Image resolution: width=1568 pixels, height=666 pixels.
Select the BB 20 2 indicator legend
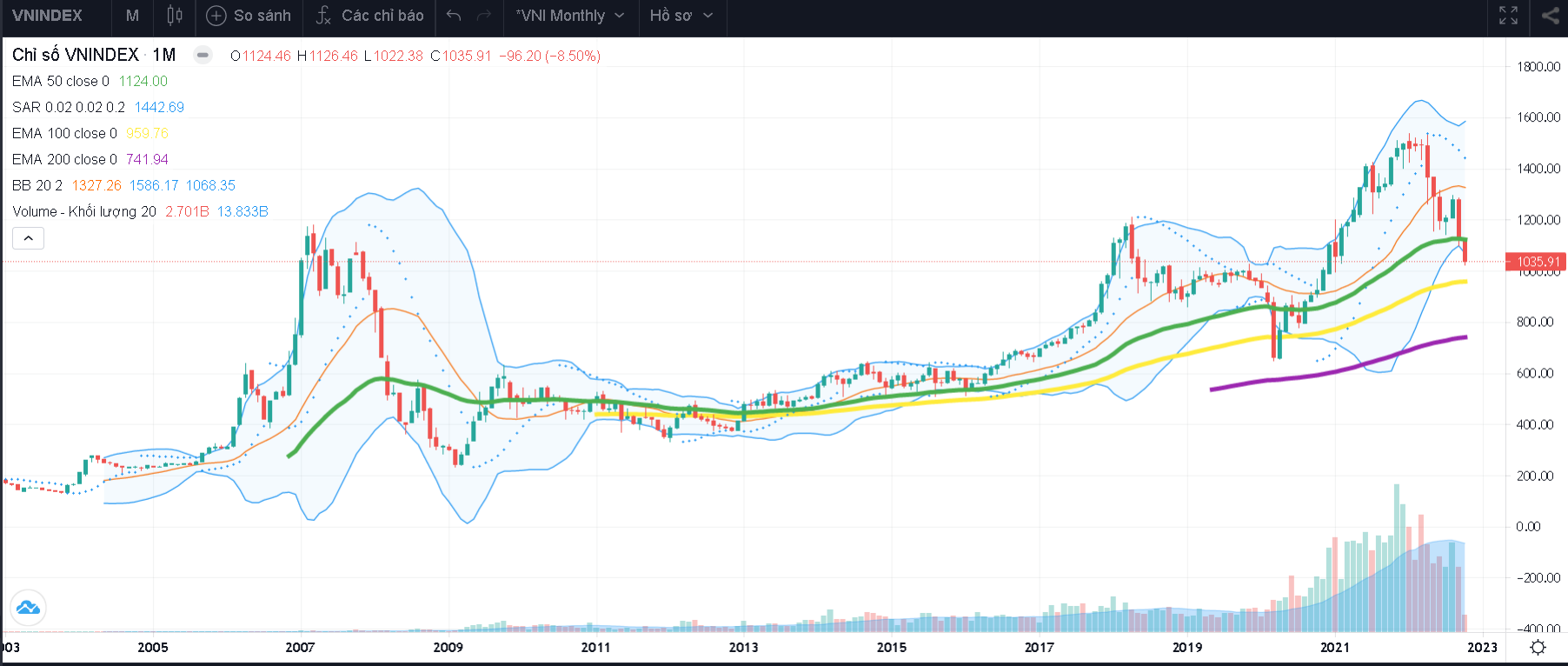coord(37,185)
